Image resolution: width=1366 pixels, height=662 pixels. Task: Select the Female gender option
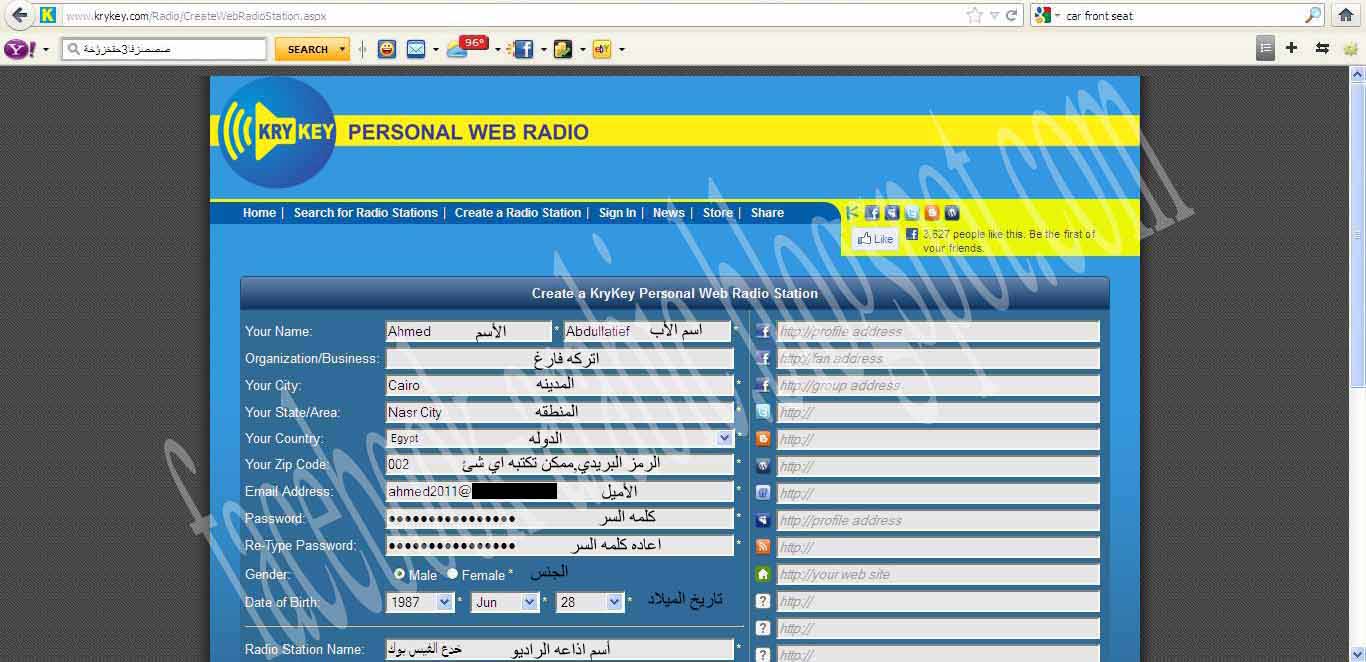pyautogui.click(x=452, y=574)
